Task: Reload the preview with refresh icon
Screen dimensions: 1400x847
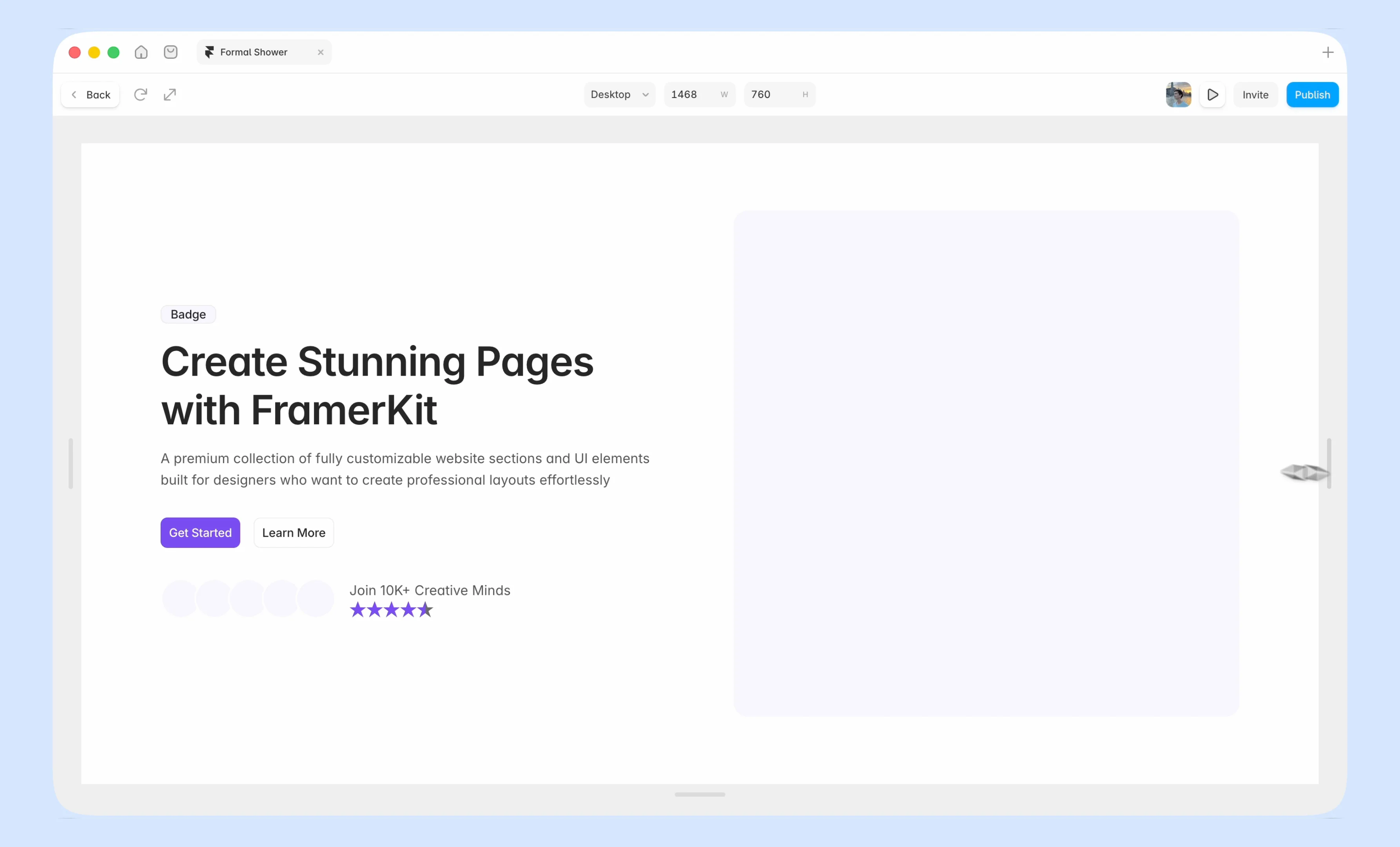Action: [140, 95]
